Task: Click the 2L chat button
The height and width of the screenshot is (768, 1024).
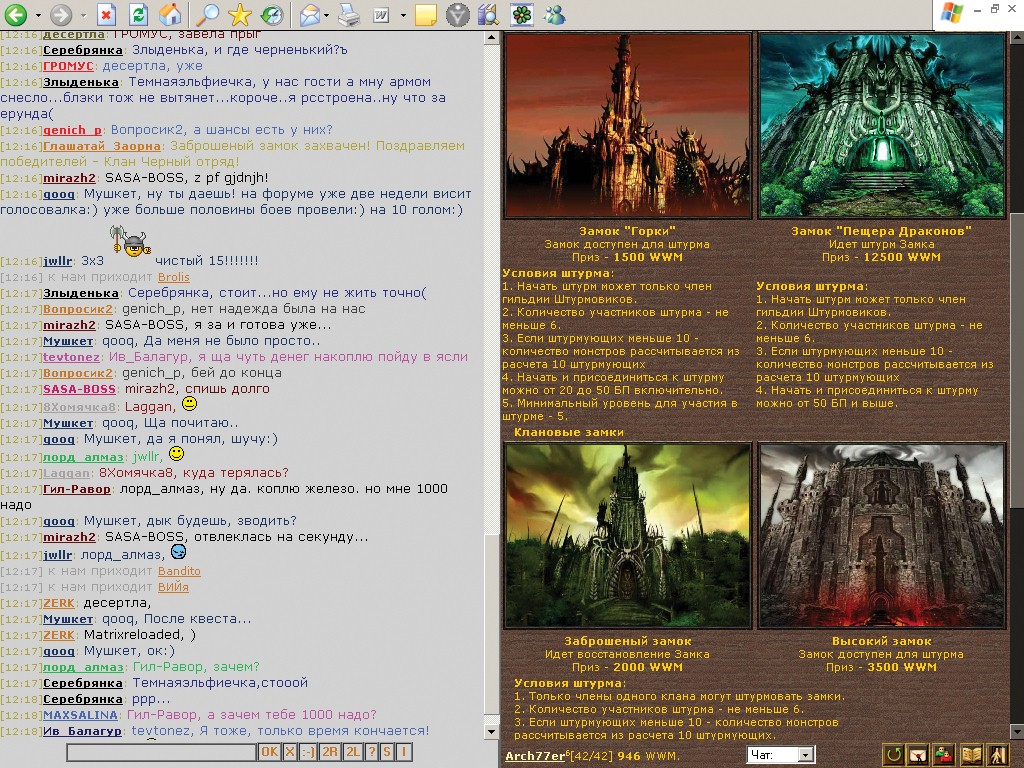Action: [x=353, y=752]
